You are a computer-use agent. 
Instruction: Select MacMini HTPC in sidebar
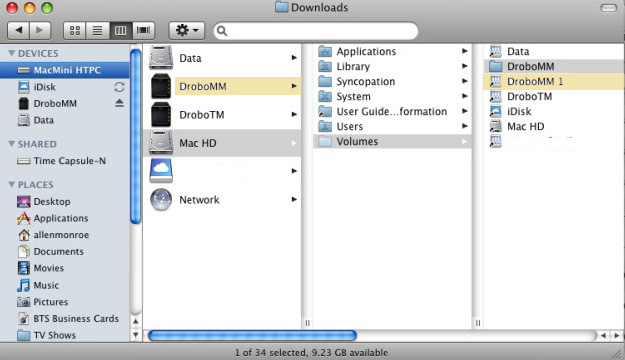coord(65,70)
